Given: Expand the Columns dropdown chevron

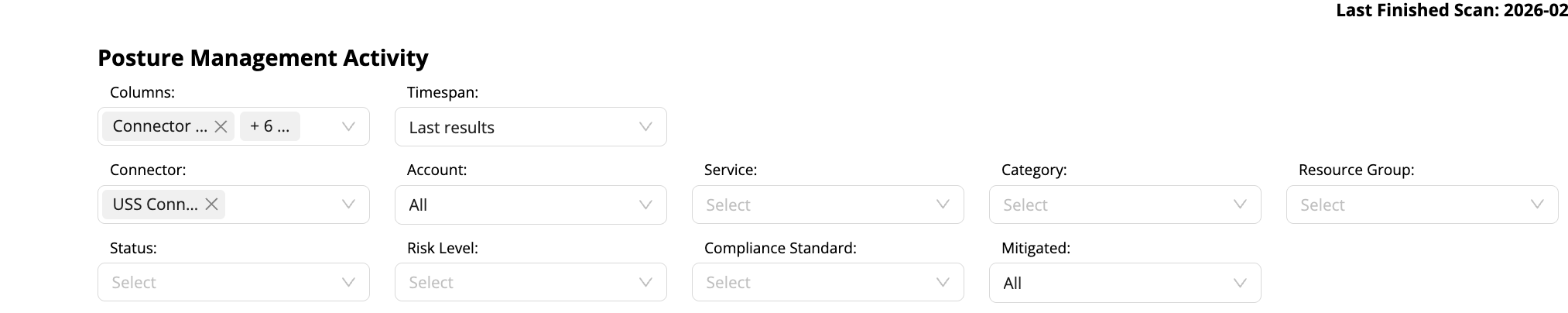Looking at the screenshot, I should [x=348, y=126].
